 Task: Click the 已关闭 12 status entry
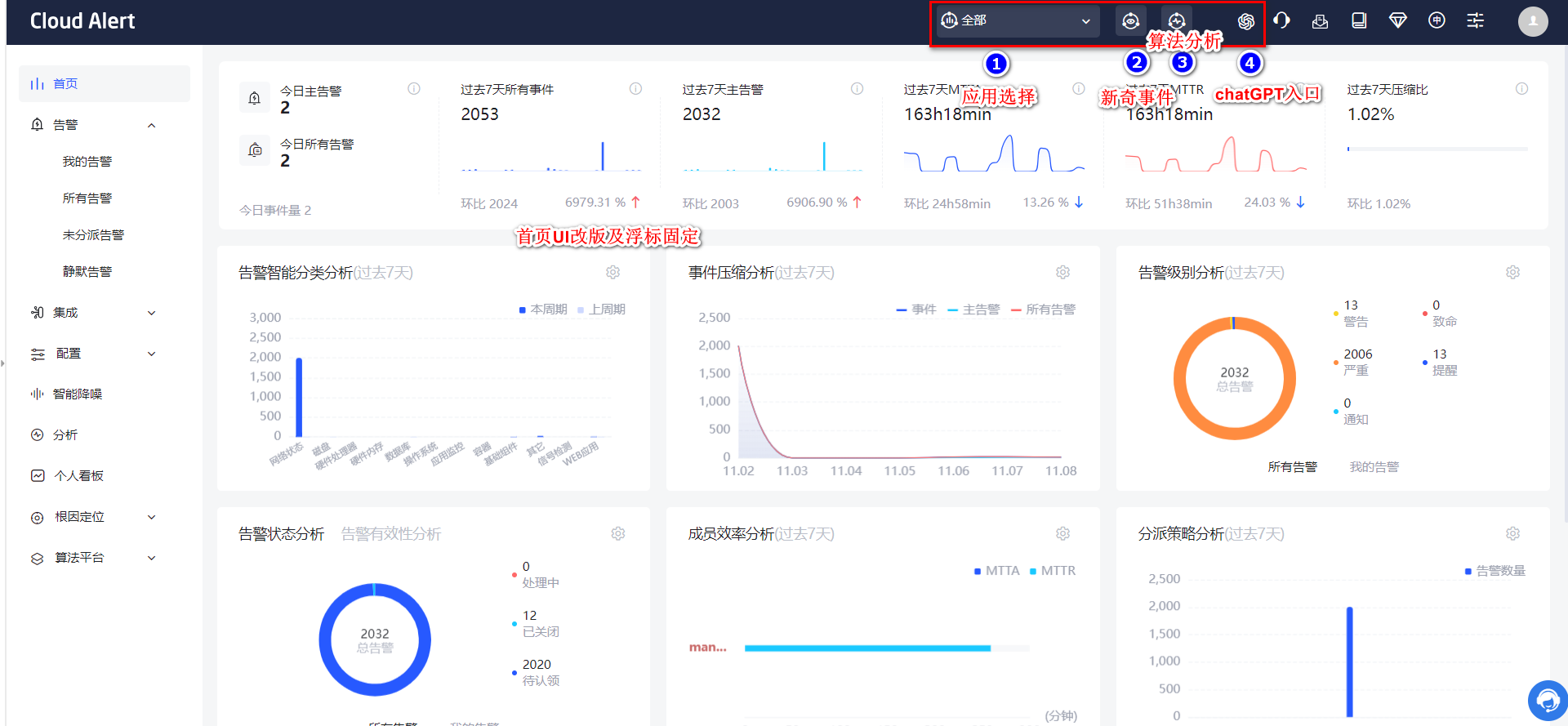coord(536,623)
